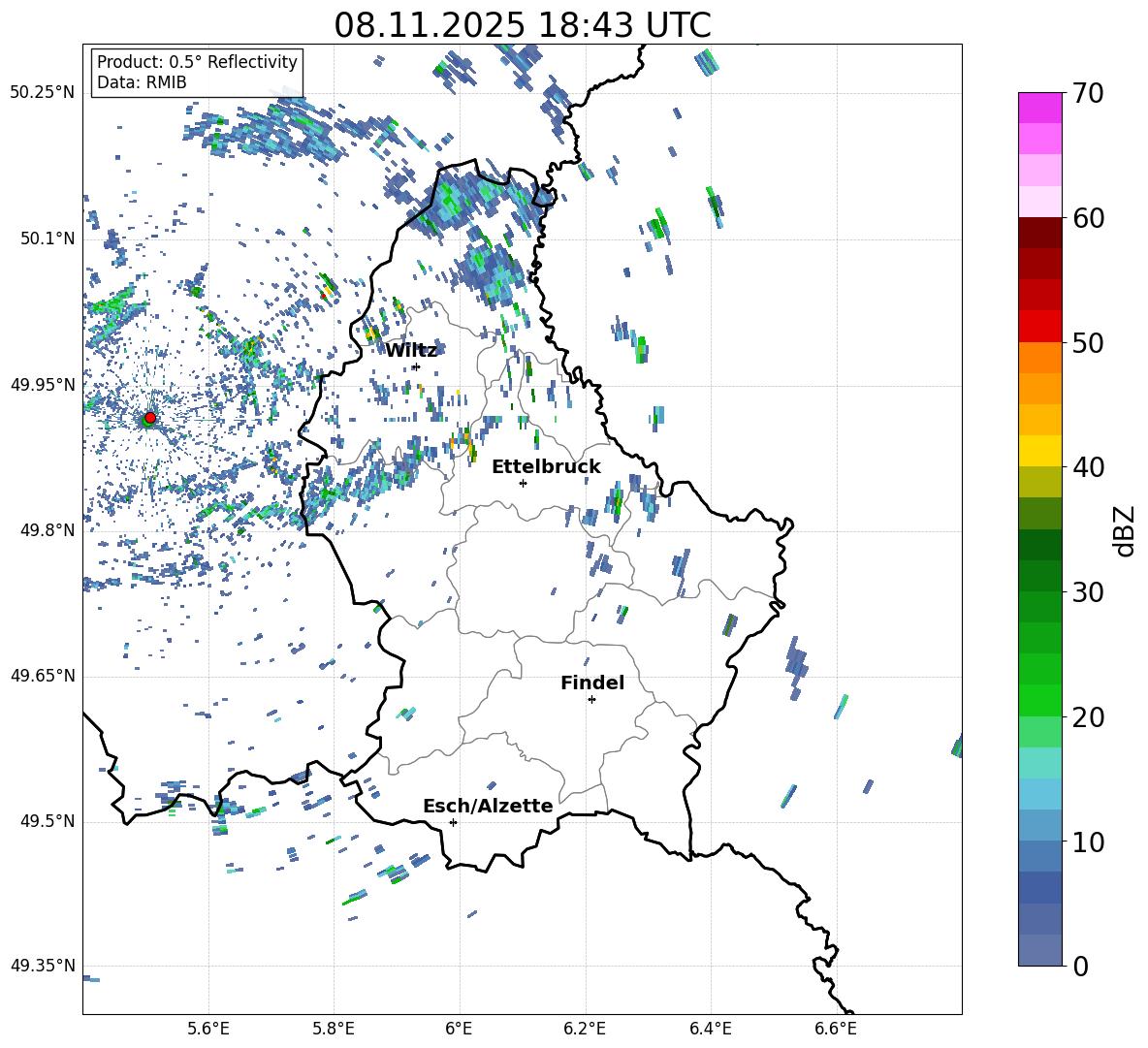Click the bright red colorbar segment
Image resolution: width=1148 pixels, height=1048 pixels.
[x=1039, y=327]
